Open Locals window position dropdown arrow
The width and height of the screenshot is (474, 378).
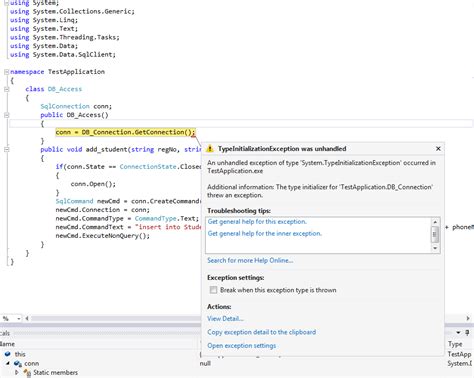point(458,333)
